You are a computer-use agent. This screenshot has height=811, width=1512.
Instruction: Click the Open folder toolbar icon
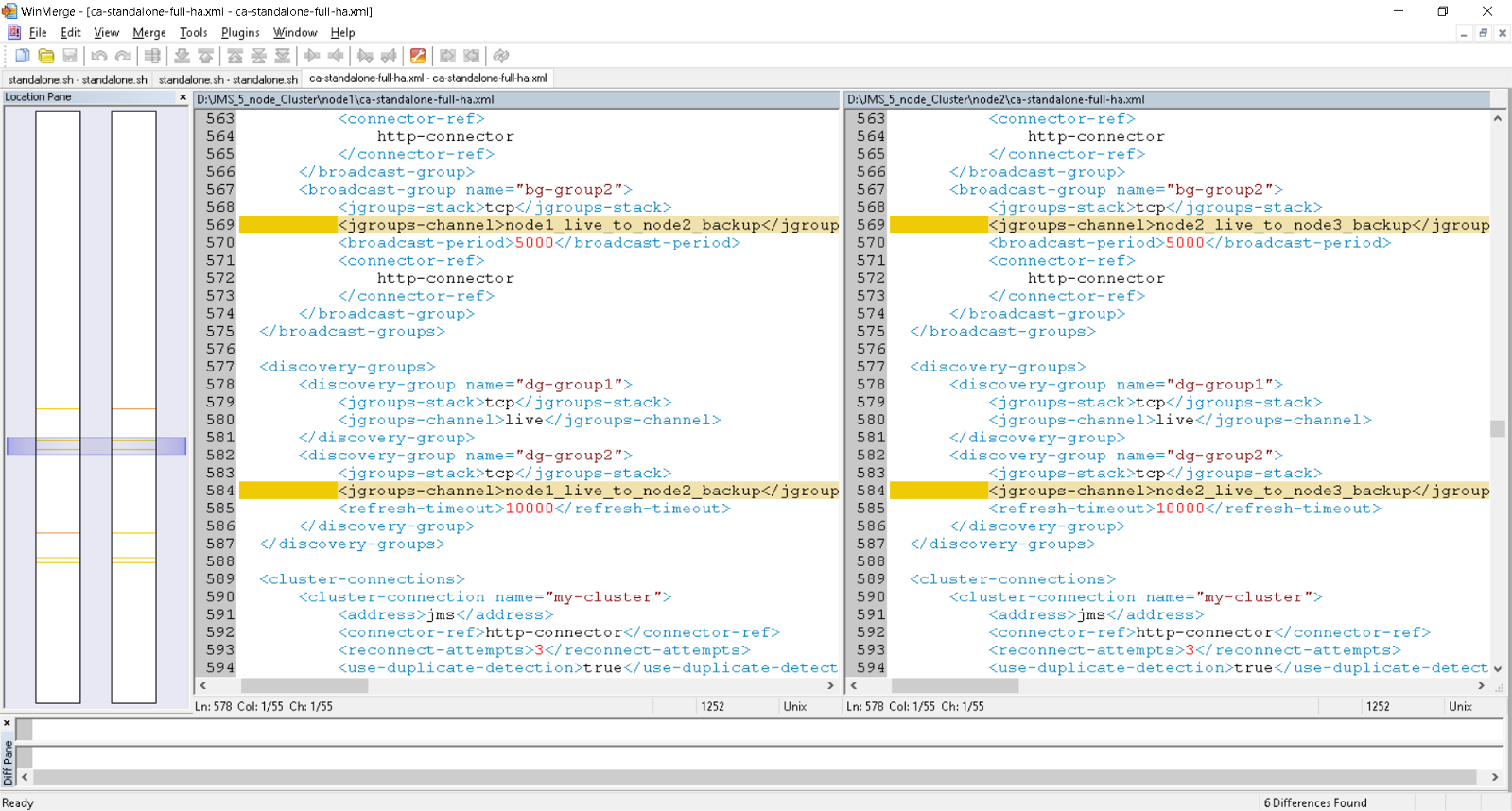pos(46,56)
